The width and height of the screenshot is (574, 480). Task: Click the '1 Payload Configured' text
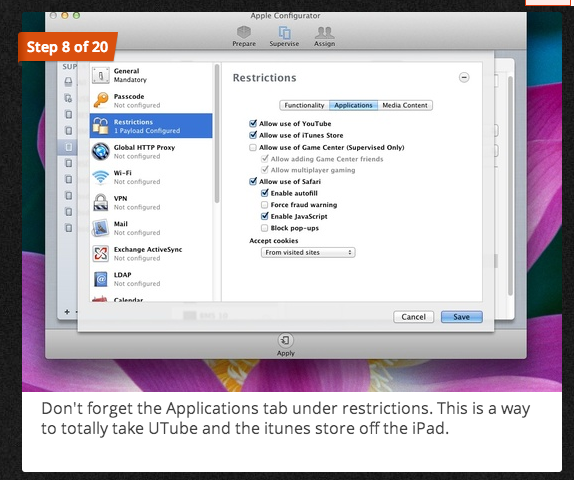point(147,131)
